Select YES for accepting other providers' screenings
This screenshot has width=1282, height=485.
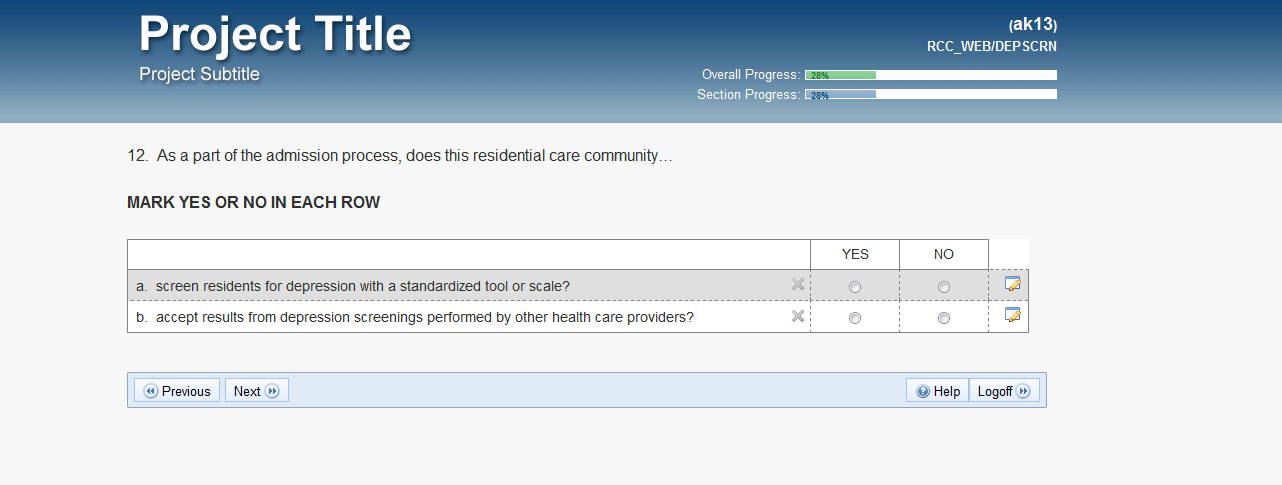pos(854,319)
